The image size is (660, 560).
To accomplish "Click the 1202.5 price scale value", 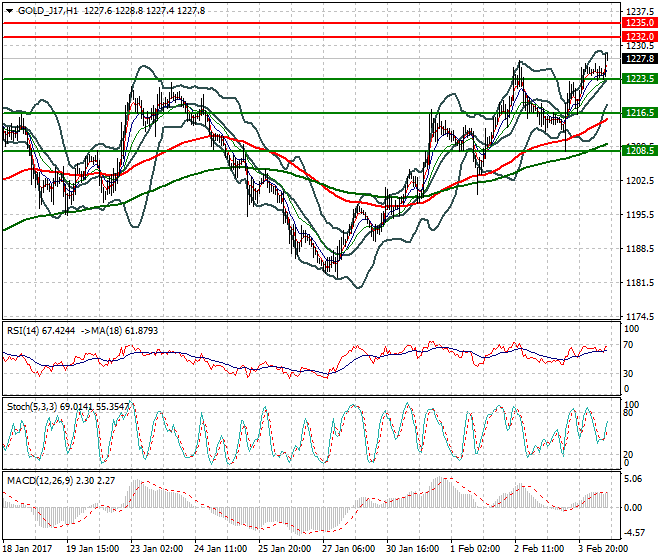I will click(640, 181).
